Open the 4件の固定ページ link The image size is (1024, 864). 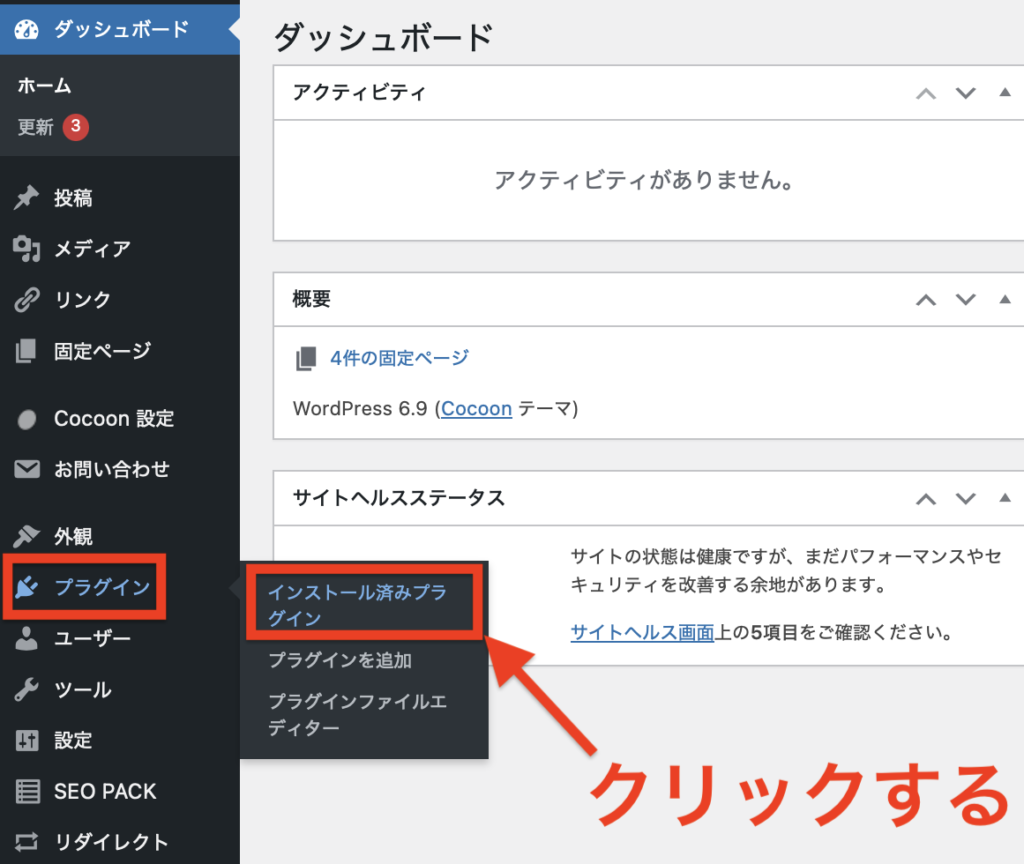[399, 358]
